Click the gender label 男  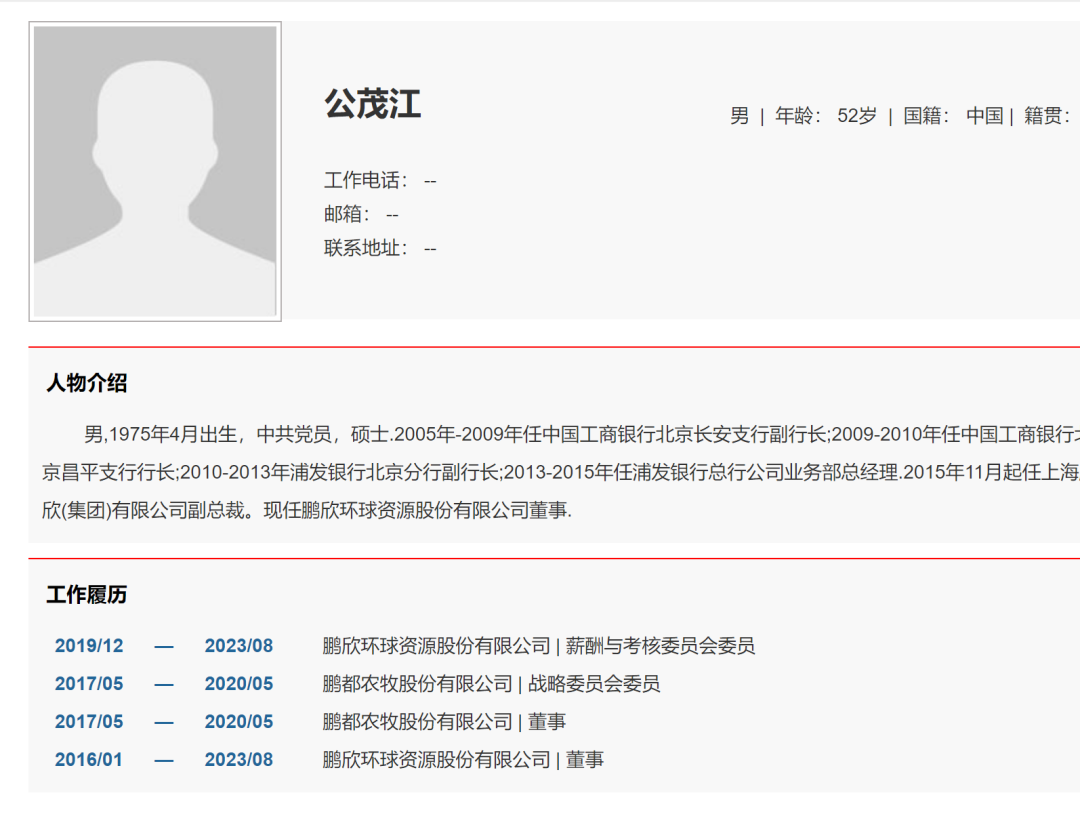[739, 116]
